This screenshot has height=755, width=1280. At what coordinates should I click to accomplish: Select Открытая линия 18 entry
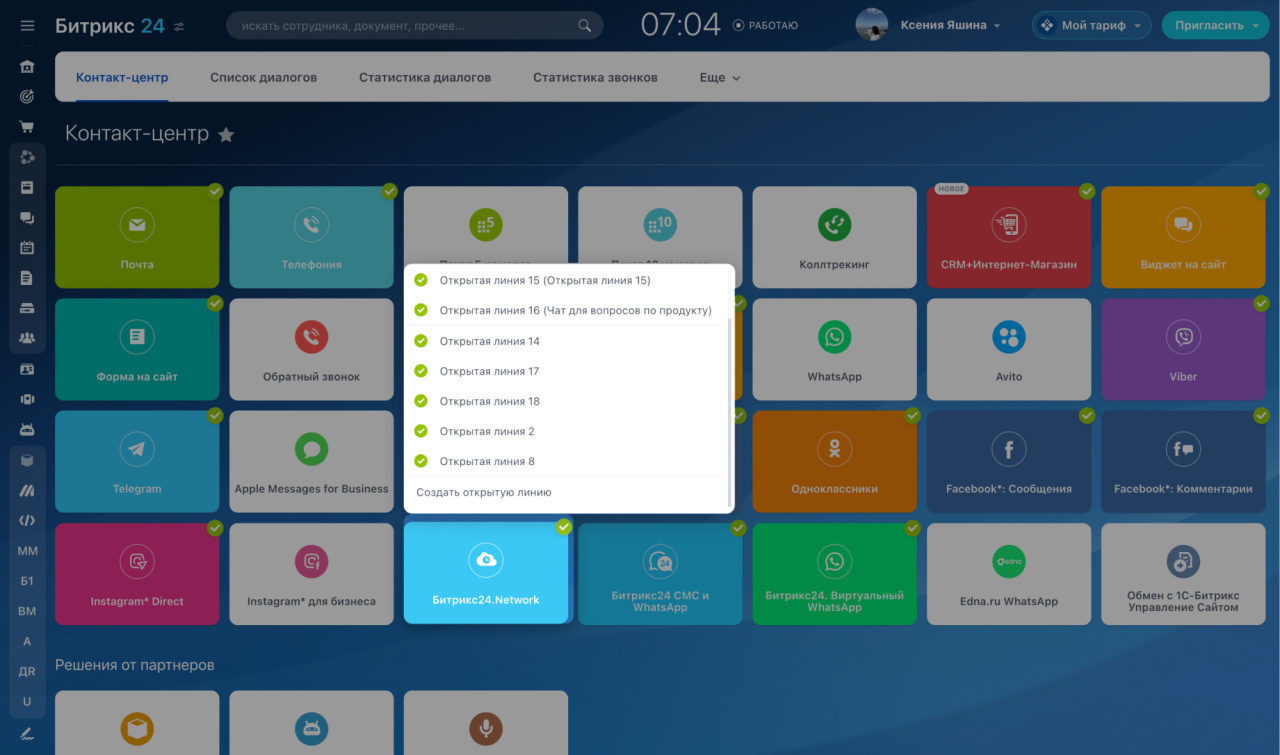566,401
